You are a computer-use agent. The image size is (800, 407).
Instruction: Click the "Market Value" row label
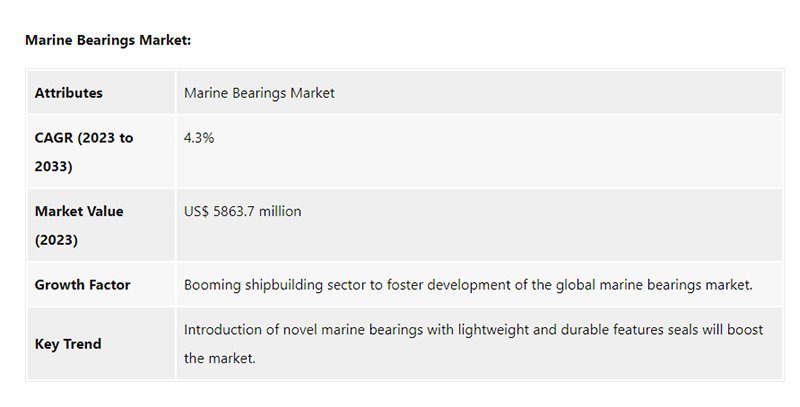click(79, 212)
